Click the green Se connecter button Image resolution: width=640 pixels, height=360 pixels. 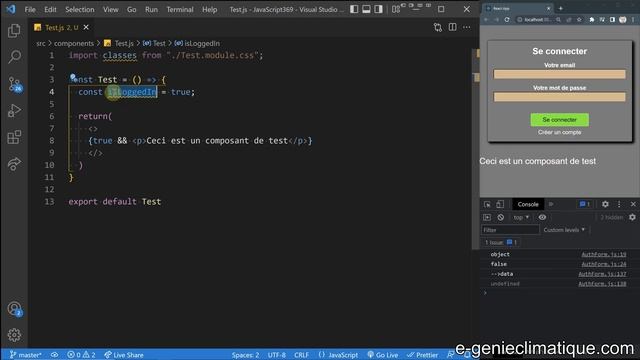(x=559, y=120)
